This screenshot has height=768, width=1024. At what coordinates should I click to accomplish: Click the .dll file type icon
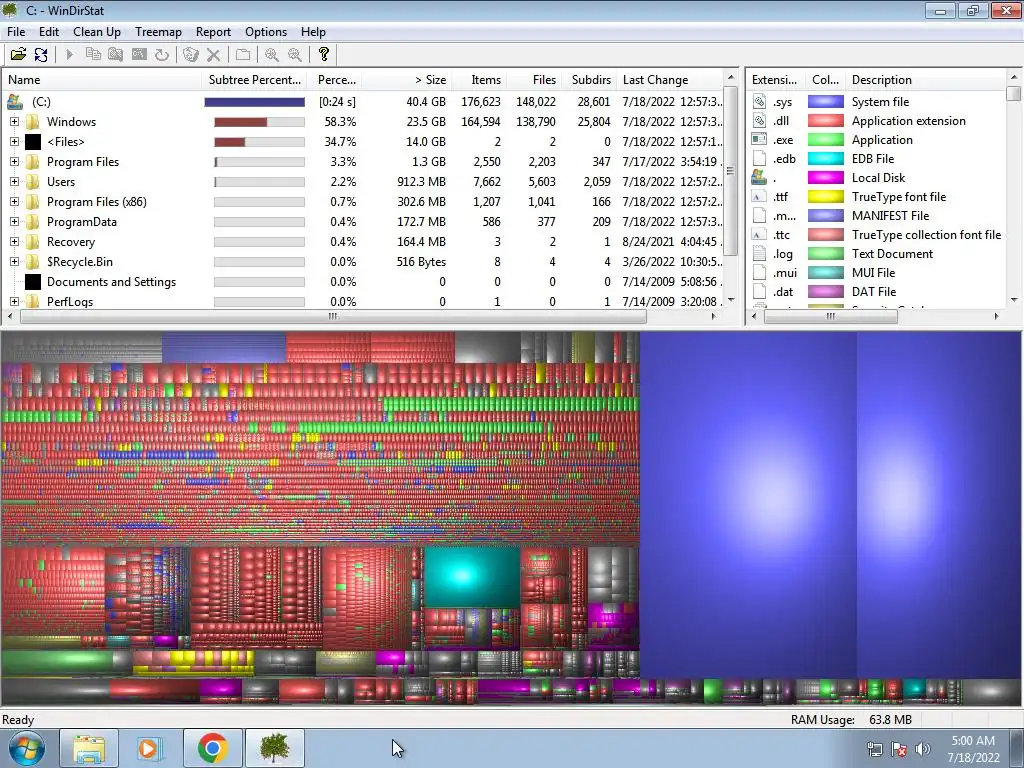tap(760, 121)
